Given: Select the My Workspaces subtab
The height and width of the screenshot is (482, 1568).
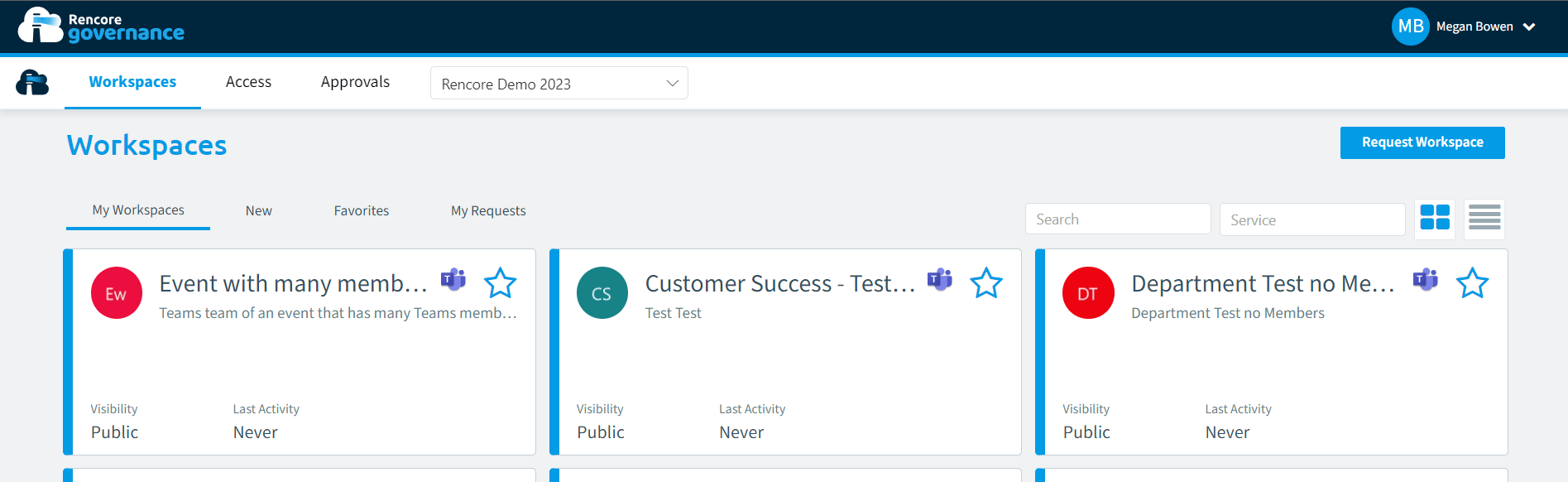Looking at the screenshot, I should click(138, 210).
